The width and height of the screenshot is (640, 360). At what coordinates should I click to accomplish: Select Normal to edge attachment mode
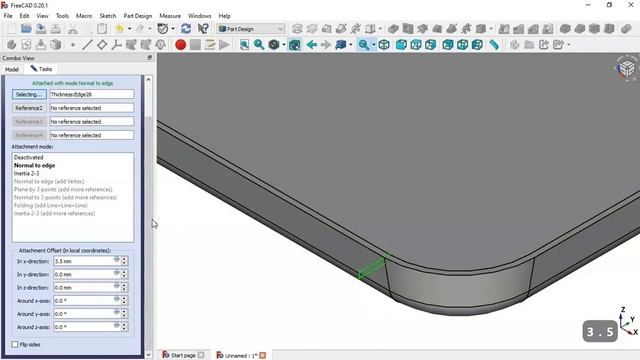[x=34, y=165]
